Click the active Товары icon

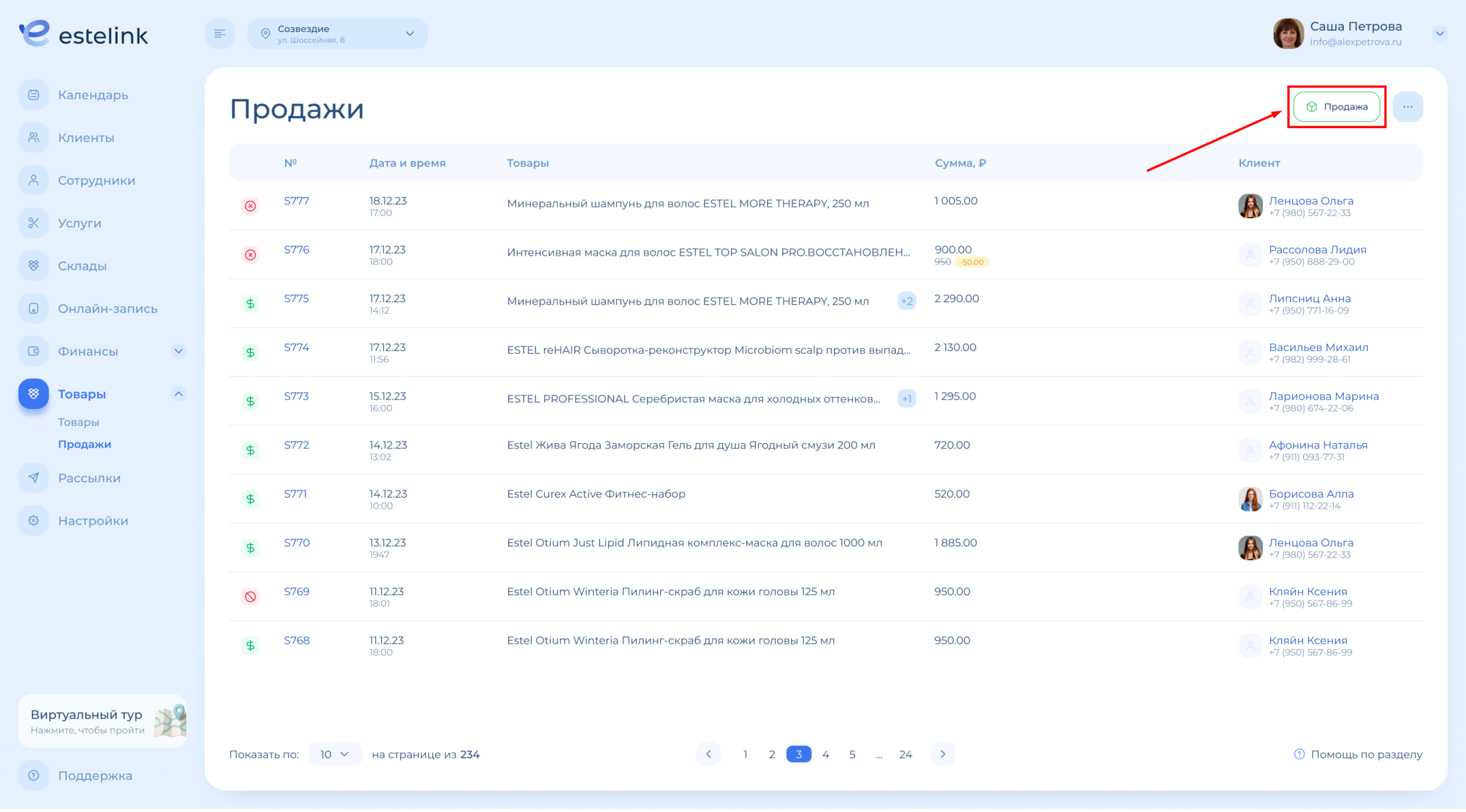[33, 394]
